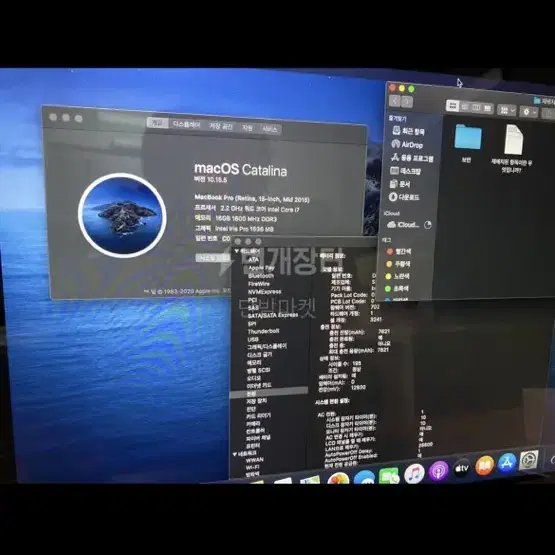Image resolution: width=555 pixels, height=555 pixels.
Task: Open 데스크탑 in Finder sidebar
Action: (406, 171)
